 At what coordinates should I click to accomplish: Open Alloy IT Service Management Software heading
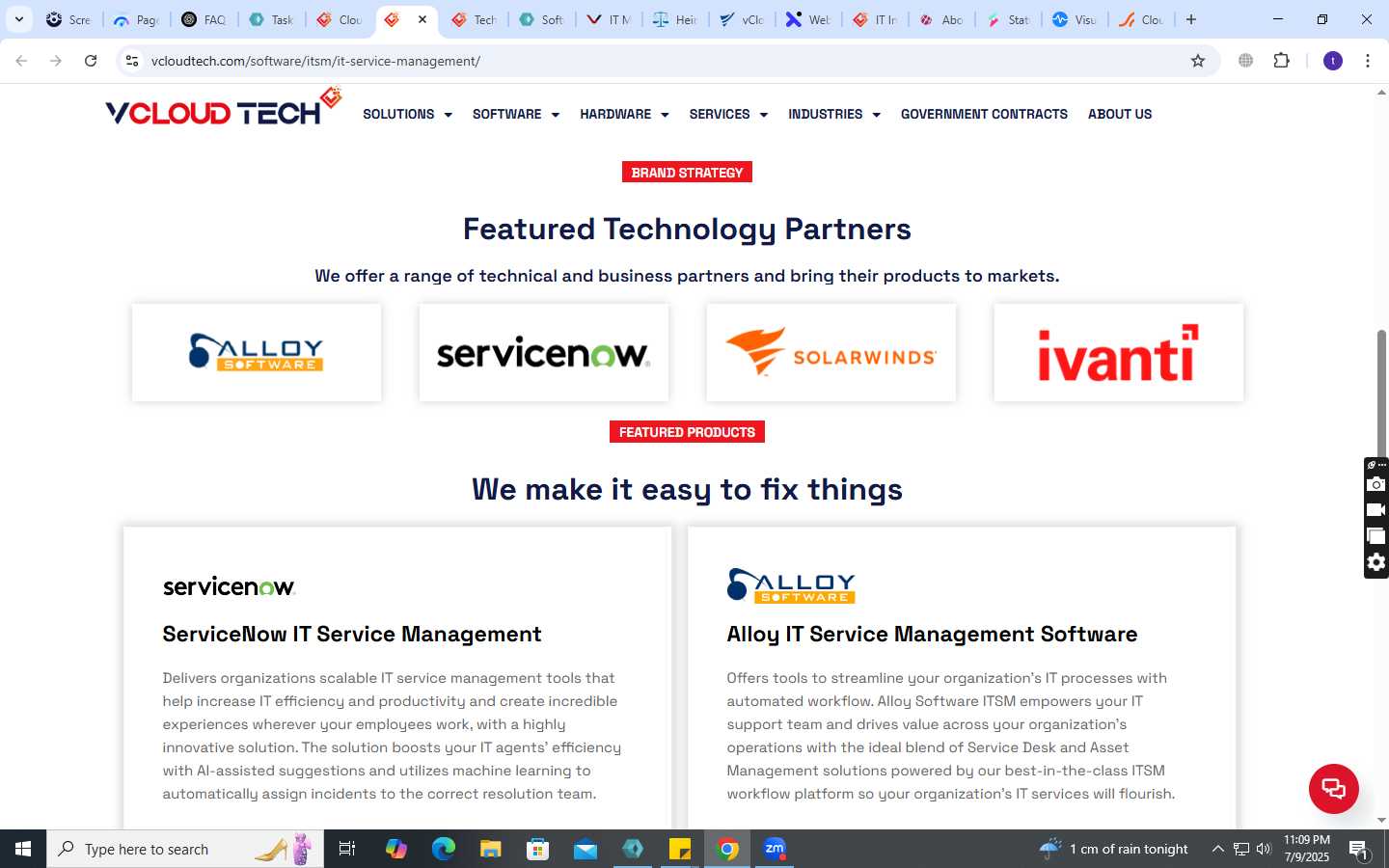point(932,634)
